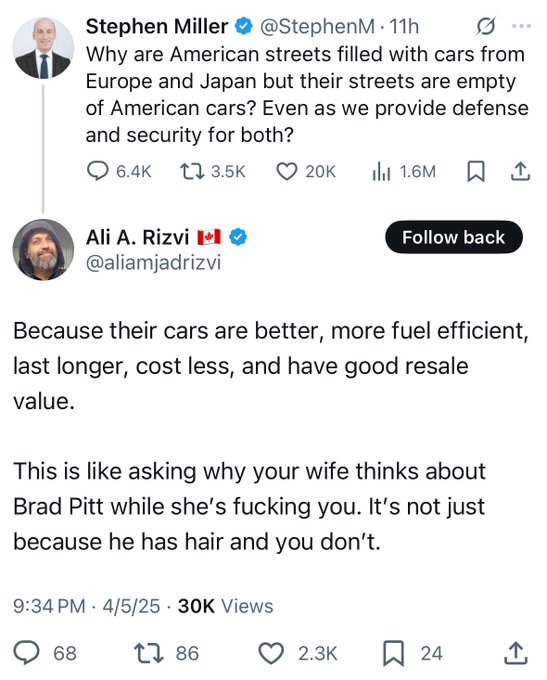The height and width of the screenshot is (680, 547).
Task: Like Stephen Miller's tweet showing 20K likes
Action: (306, 171)
